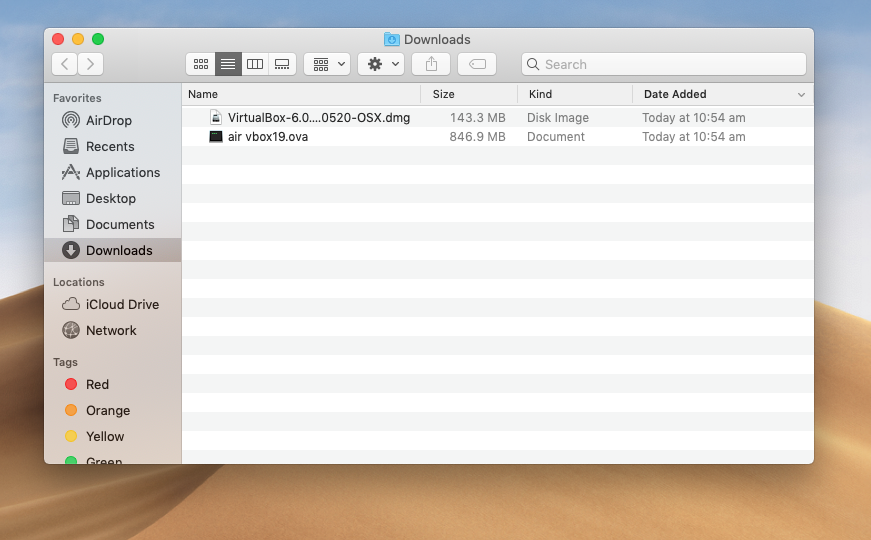Click the 143.3 MB size cell
Viewport: 871px width, 540px height.
click(x=477, y=117)
